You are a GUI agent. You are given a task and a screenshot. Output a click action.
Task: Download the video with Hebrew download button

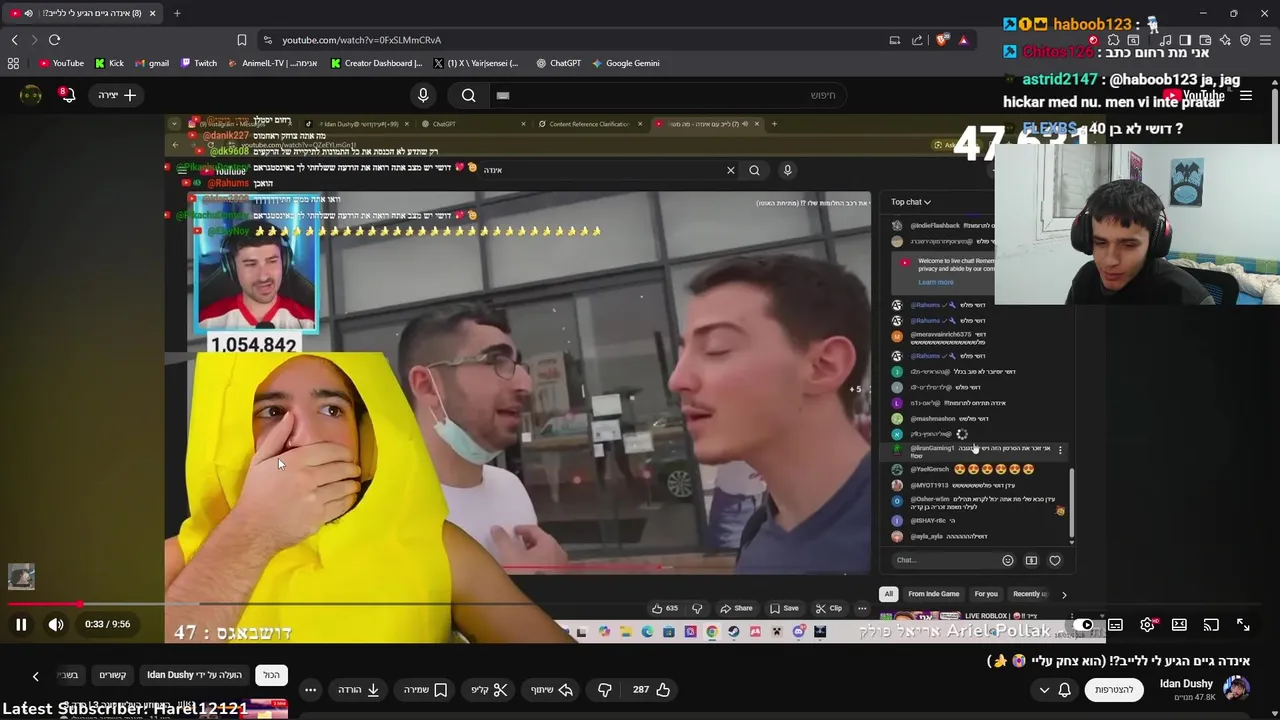358,689
